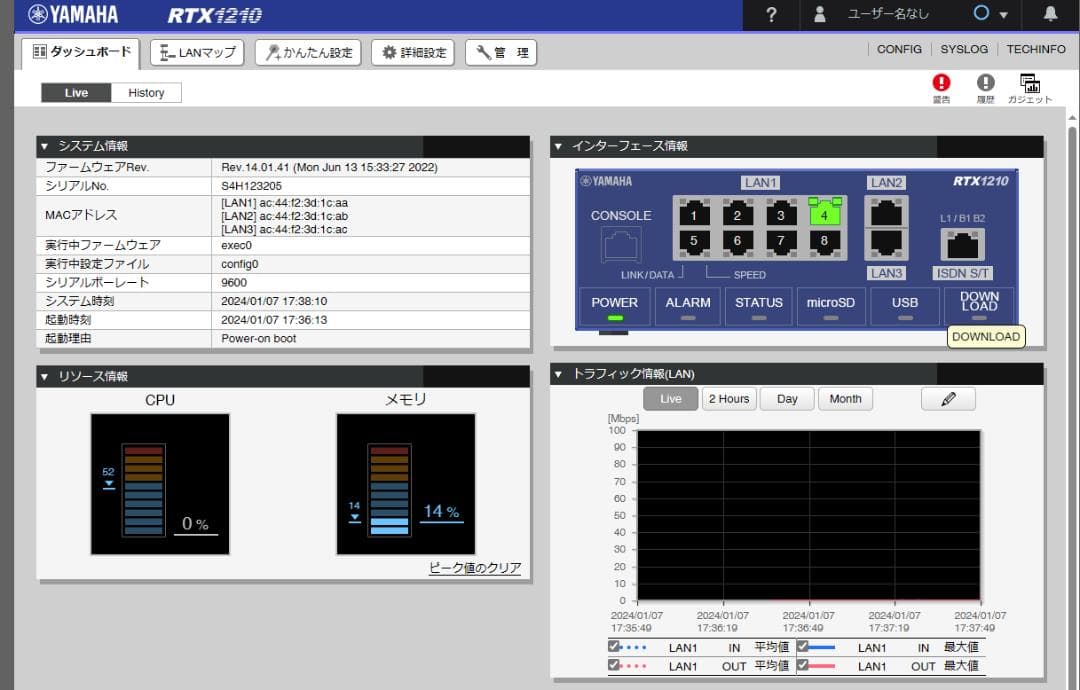Switch dashboard to Live mode
Image resolution: width=1080 pixels, height=690 pixels.
(76, 93)
